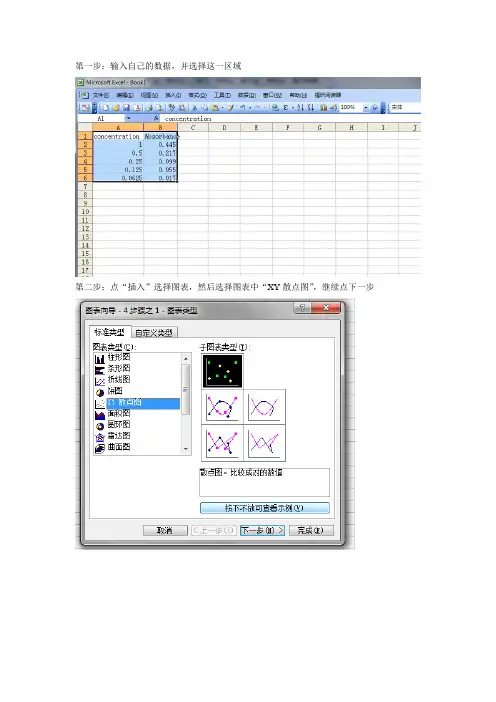Click the 完成 Finish button
496x702 pixels.
point(310,531)
